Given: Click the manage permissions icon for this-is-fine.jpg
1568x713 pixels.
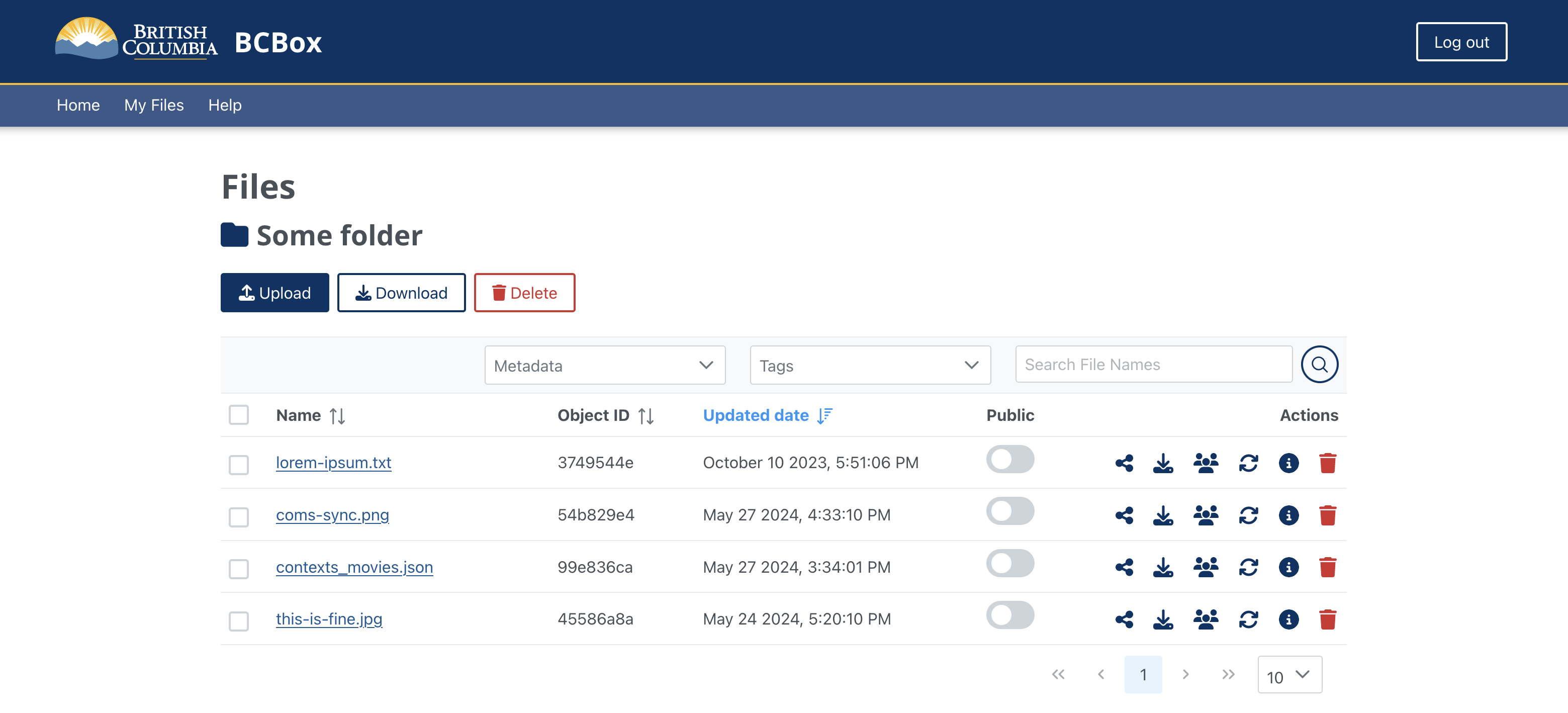Looking at the screenshot, I should pyautogui.click(x=1207, y=619).
